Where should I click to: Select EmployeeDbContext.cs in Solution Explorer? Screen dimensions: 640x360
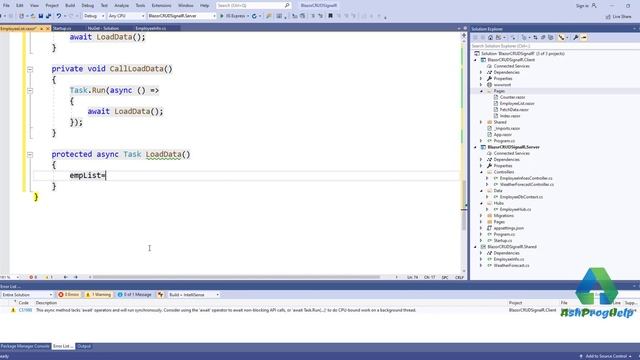point(521,197)
